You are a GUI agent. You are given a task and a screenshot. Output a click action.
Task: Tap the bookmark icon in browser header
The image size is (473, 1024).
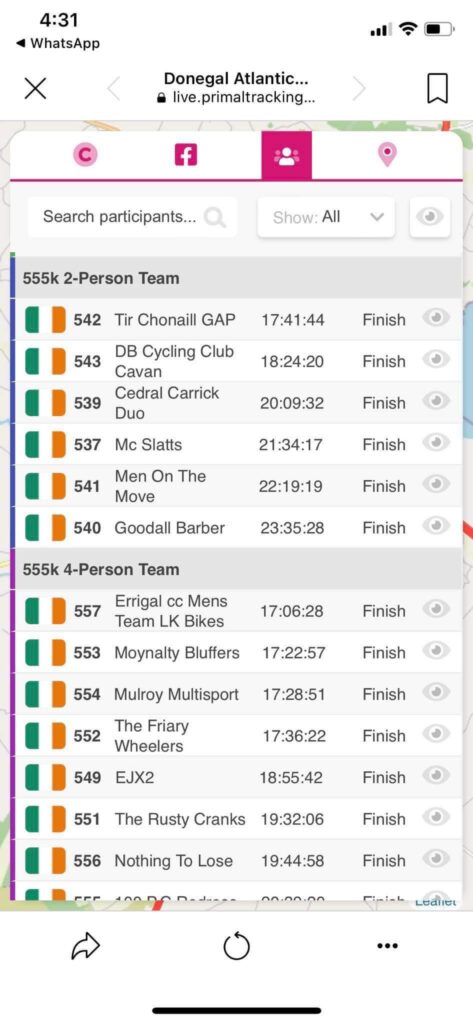pos(437,88)
